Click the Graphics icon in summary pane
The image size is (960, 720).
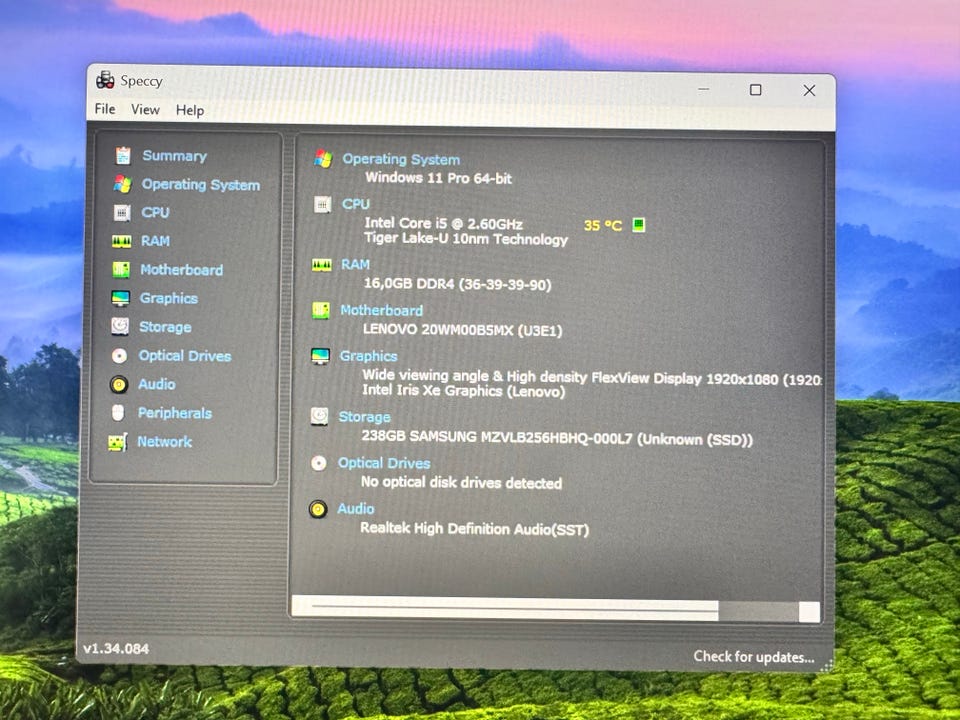[320, 356]
